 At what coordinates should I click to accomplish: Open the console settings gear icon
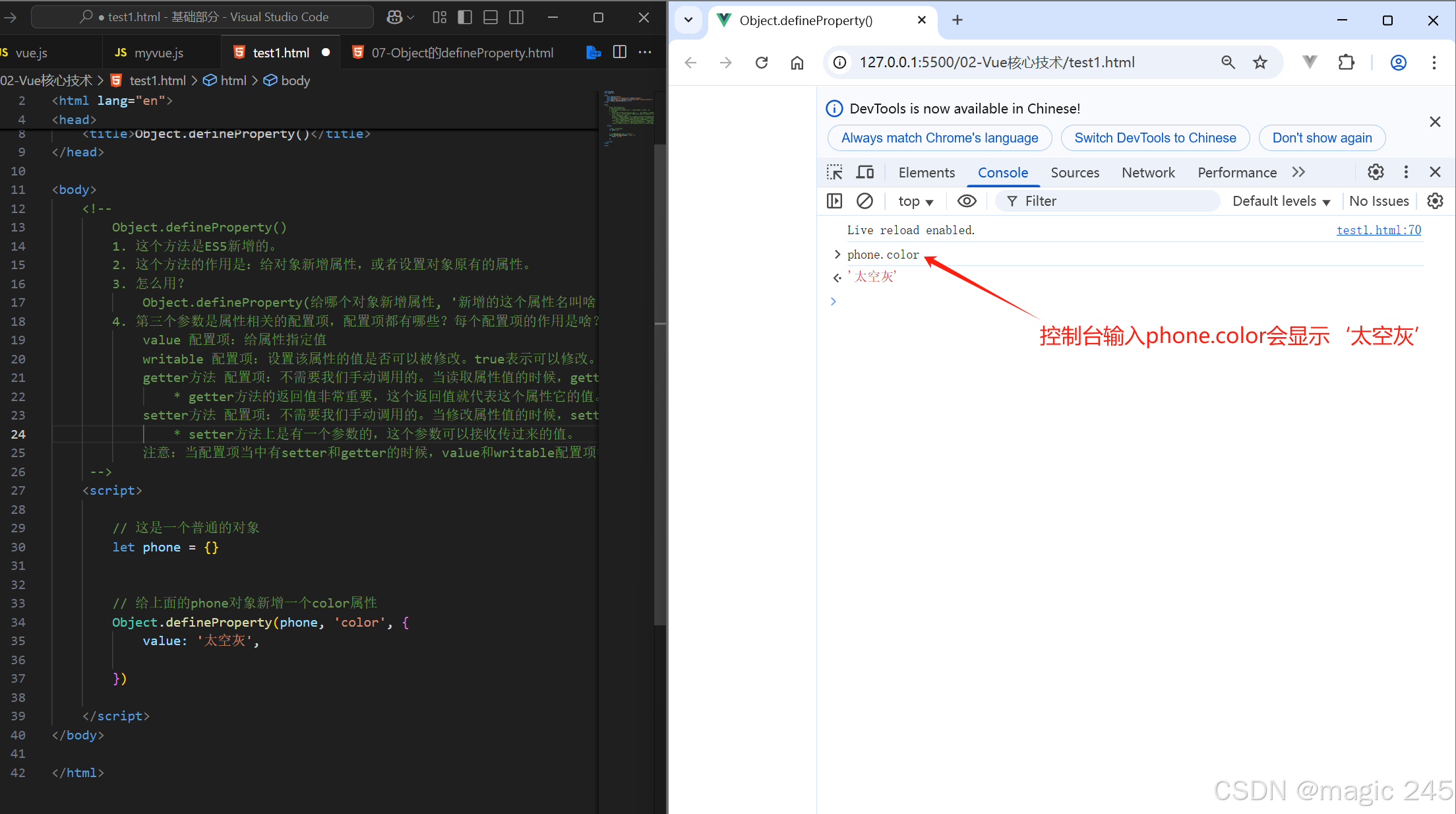(x=1435, y=201)
